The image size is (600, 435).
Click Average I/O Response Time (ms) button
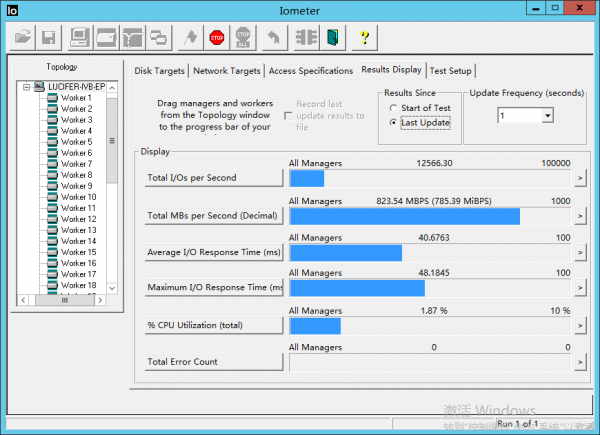[x=214, y=253]
